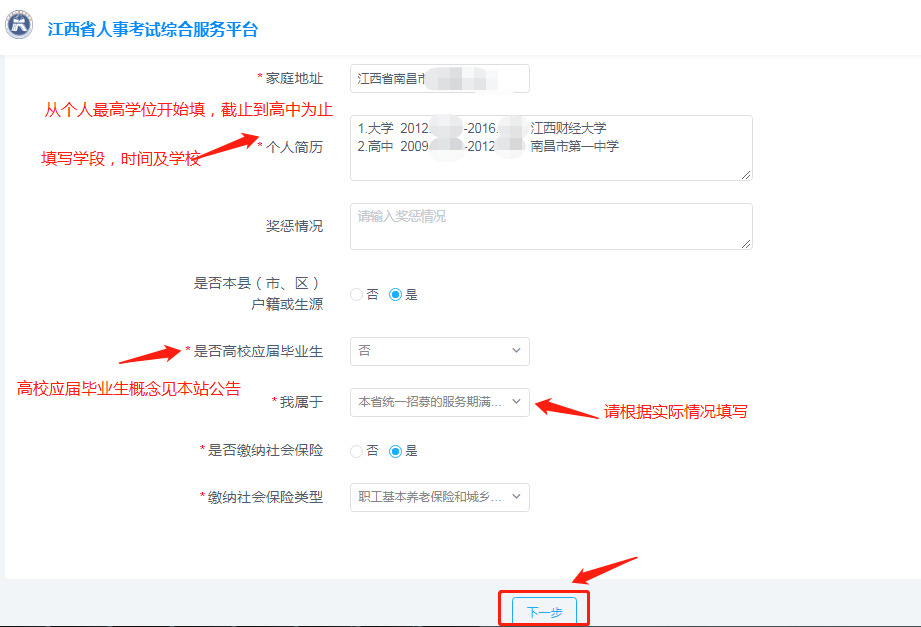Click the Jiangxi personnel exam platform logo
The height and width of the screenshot is (627, 921).
[19, 25]
